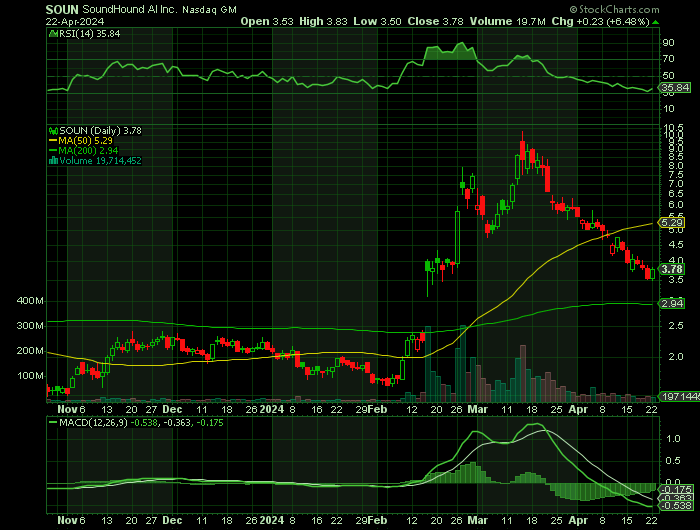
Task: Click the 2.94 MA(200) tag on the right axis
Action: (x=671, y=304)
